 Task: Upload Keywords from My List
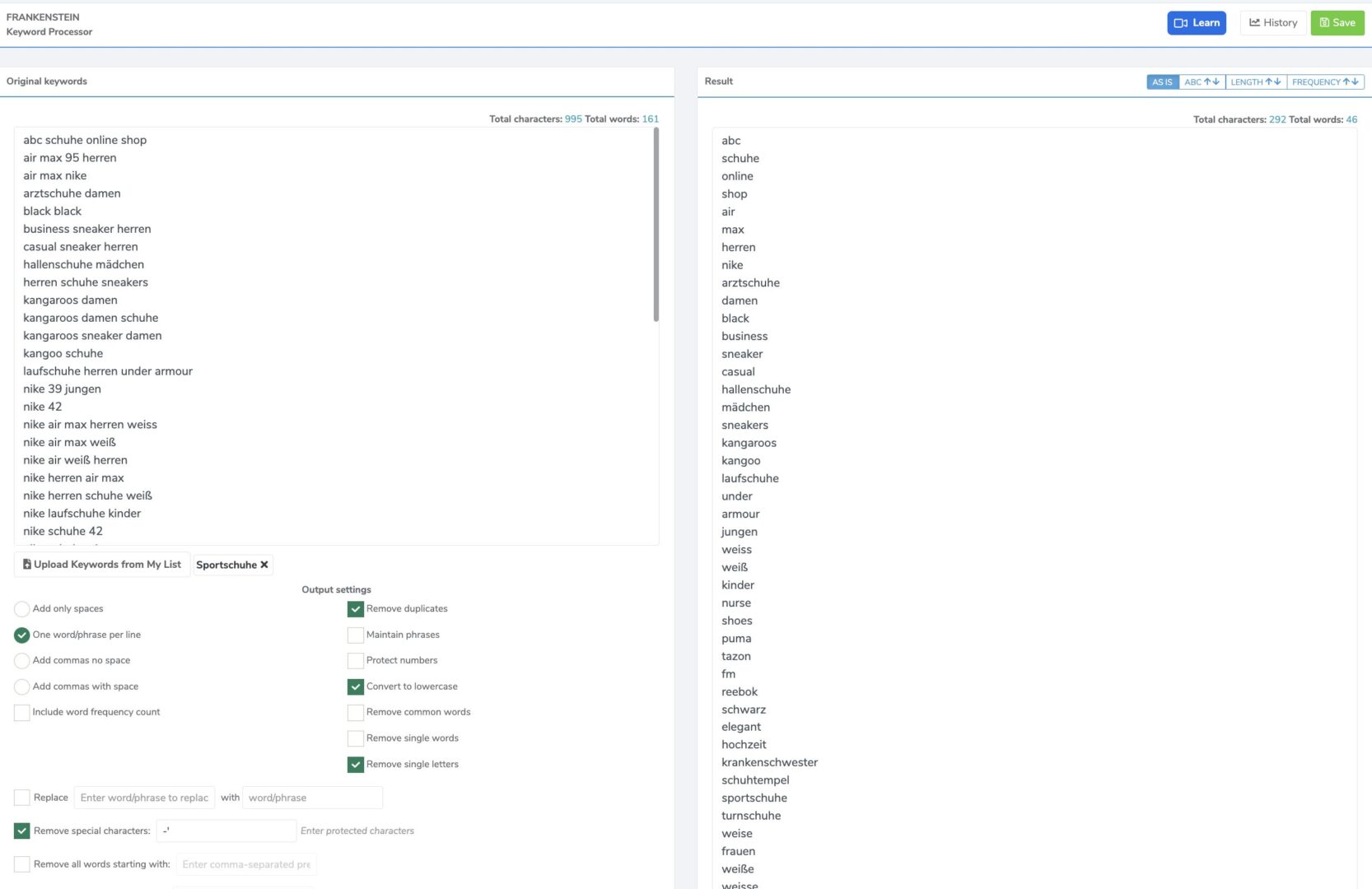point(102,565)
